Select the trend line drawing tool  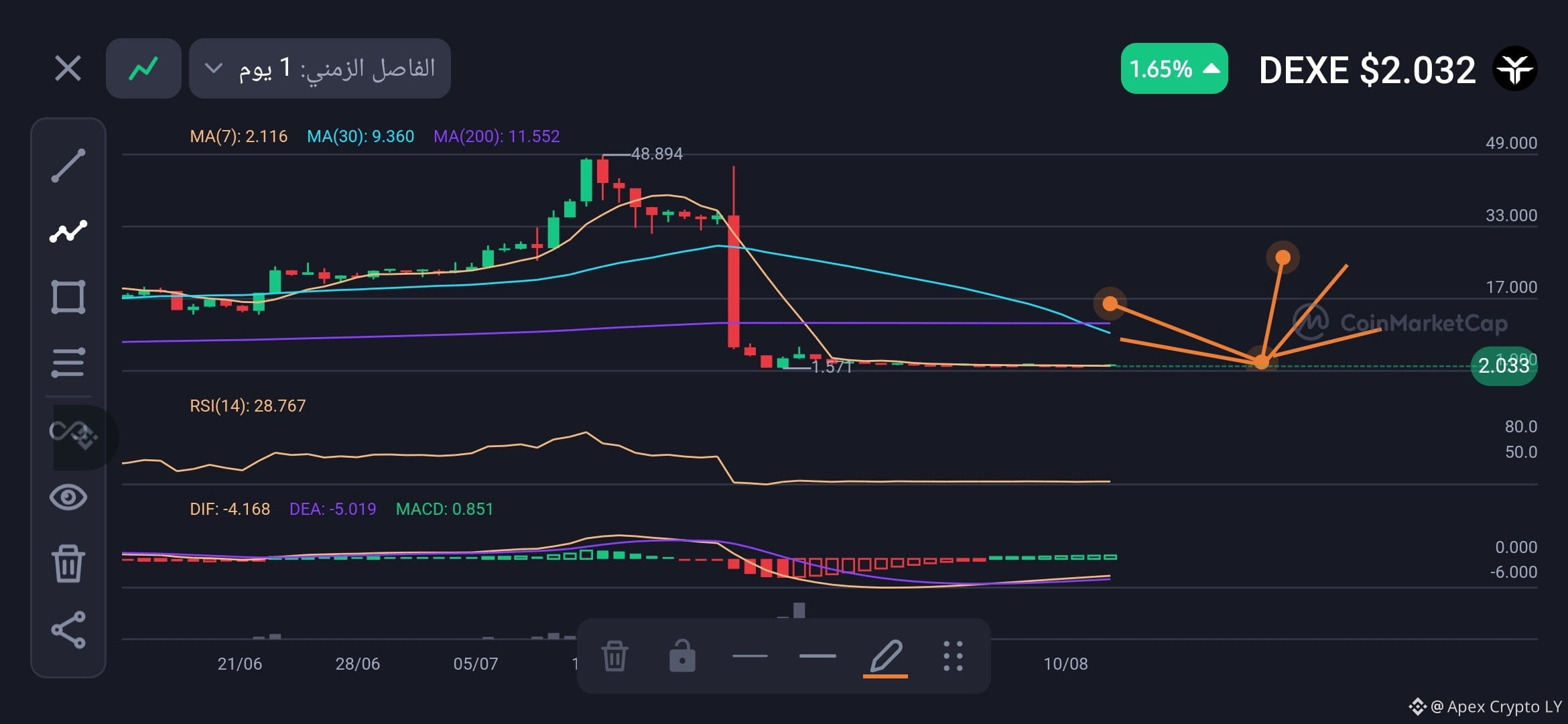68,166
